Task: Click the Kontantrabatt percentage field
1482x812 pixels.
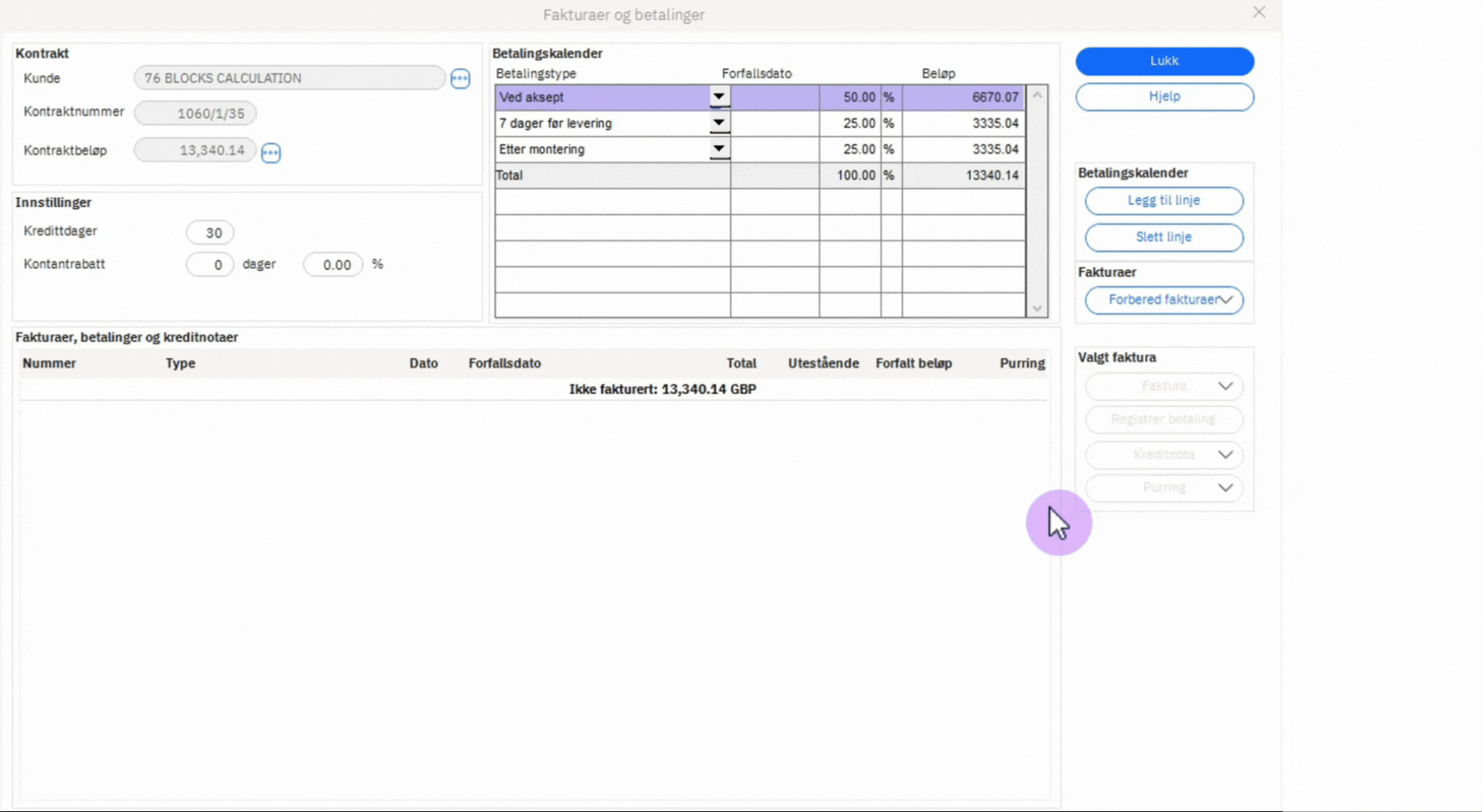Action: [x=333, y=265]
